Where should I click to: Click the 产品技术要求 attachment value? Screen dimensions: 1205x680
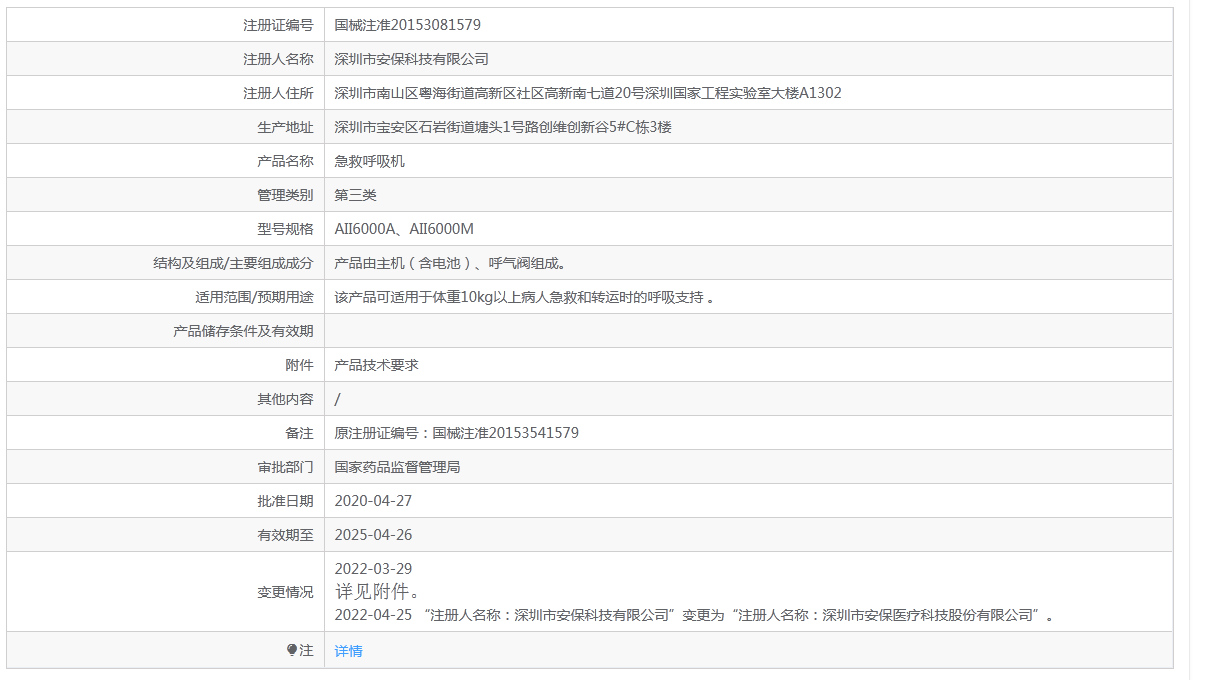click(x=377, y=365)
